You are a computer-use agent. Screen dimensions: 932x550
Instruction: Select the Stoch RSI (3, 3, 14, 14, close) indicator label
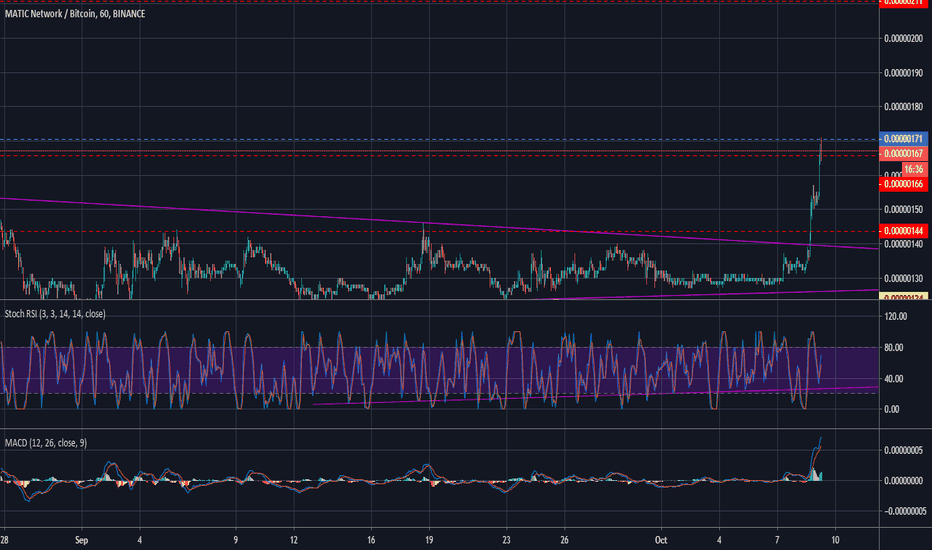tap(55, 313)
